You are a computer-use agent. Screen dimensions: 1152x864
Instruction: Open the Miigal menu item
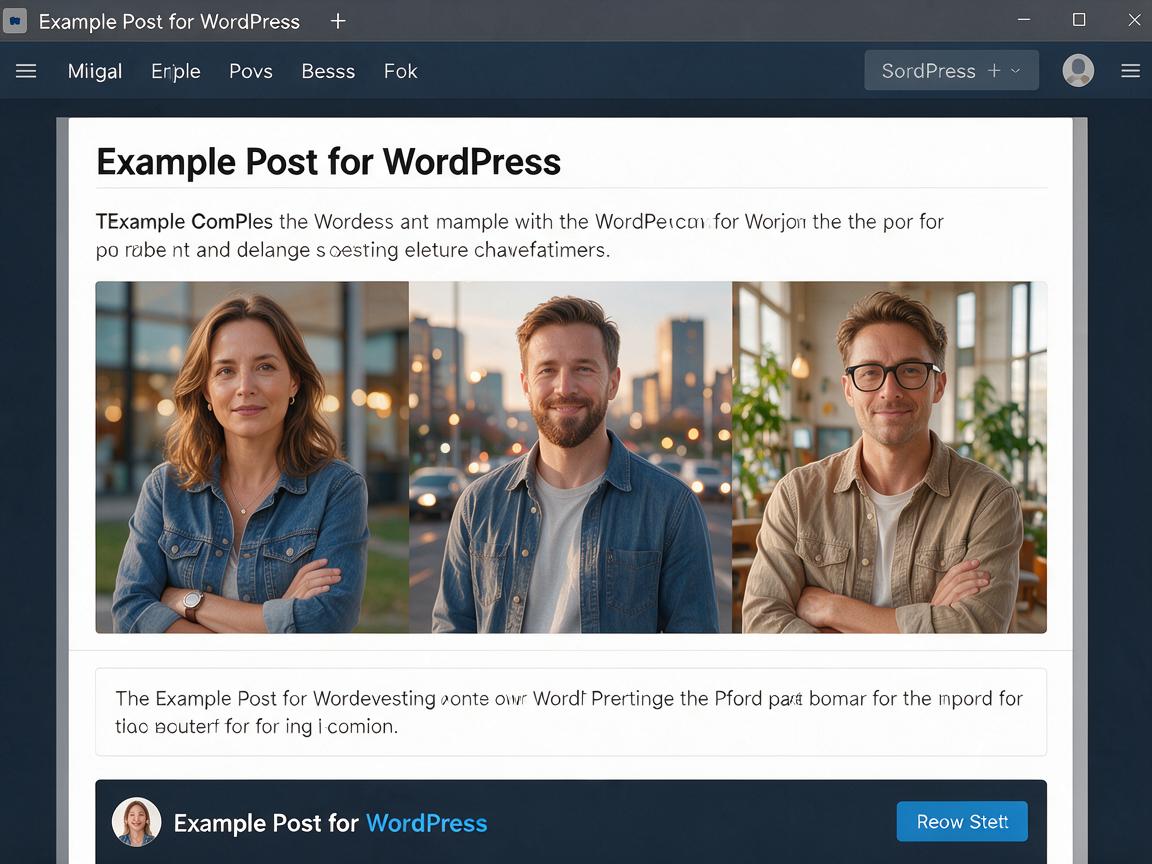pos(95,71)
